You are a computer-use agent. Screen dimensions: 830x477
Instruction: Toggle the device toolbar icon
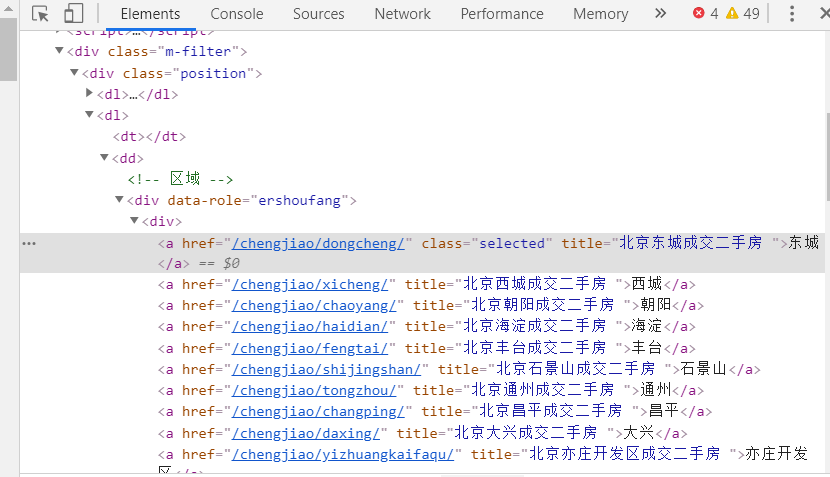click(73, 13)
